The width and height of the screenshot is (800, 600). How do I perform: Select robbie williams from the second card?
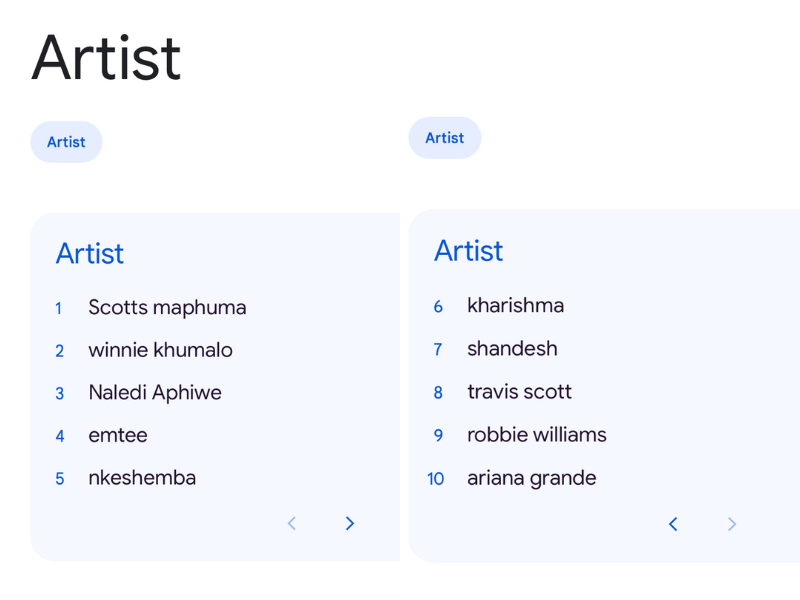click(537, 434)
